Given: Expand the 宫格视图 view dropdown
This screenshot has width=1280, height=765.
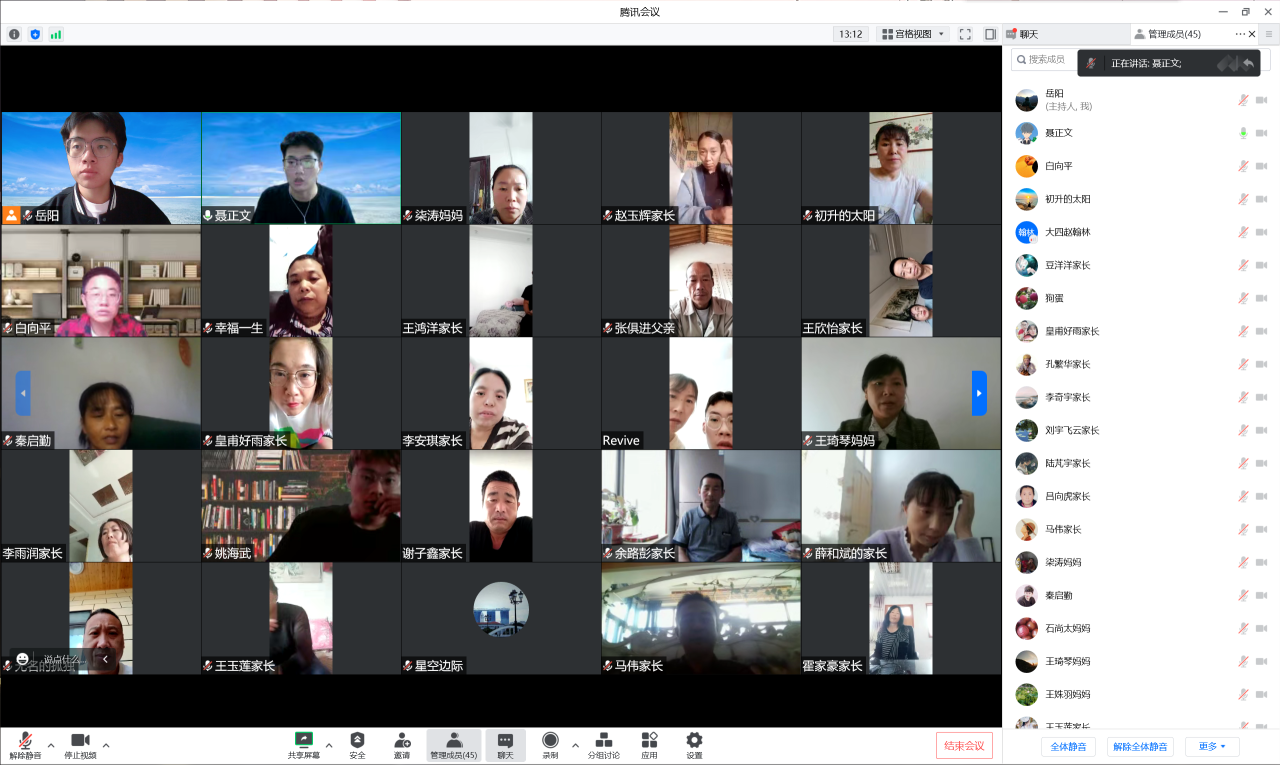Looking at the screenshot, I should pyautogui.click(x=913, y=34).
